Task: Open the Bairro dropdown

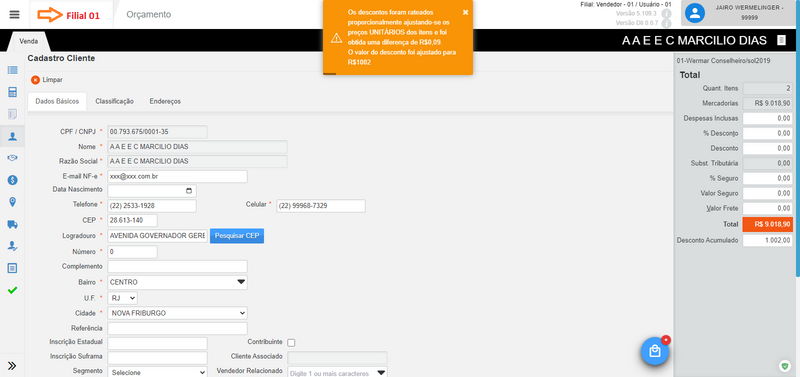Action: click(x=178, y=283)
